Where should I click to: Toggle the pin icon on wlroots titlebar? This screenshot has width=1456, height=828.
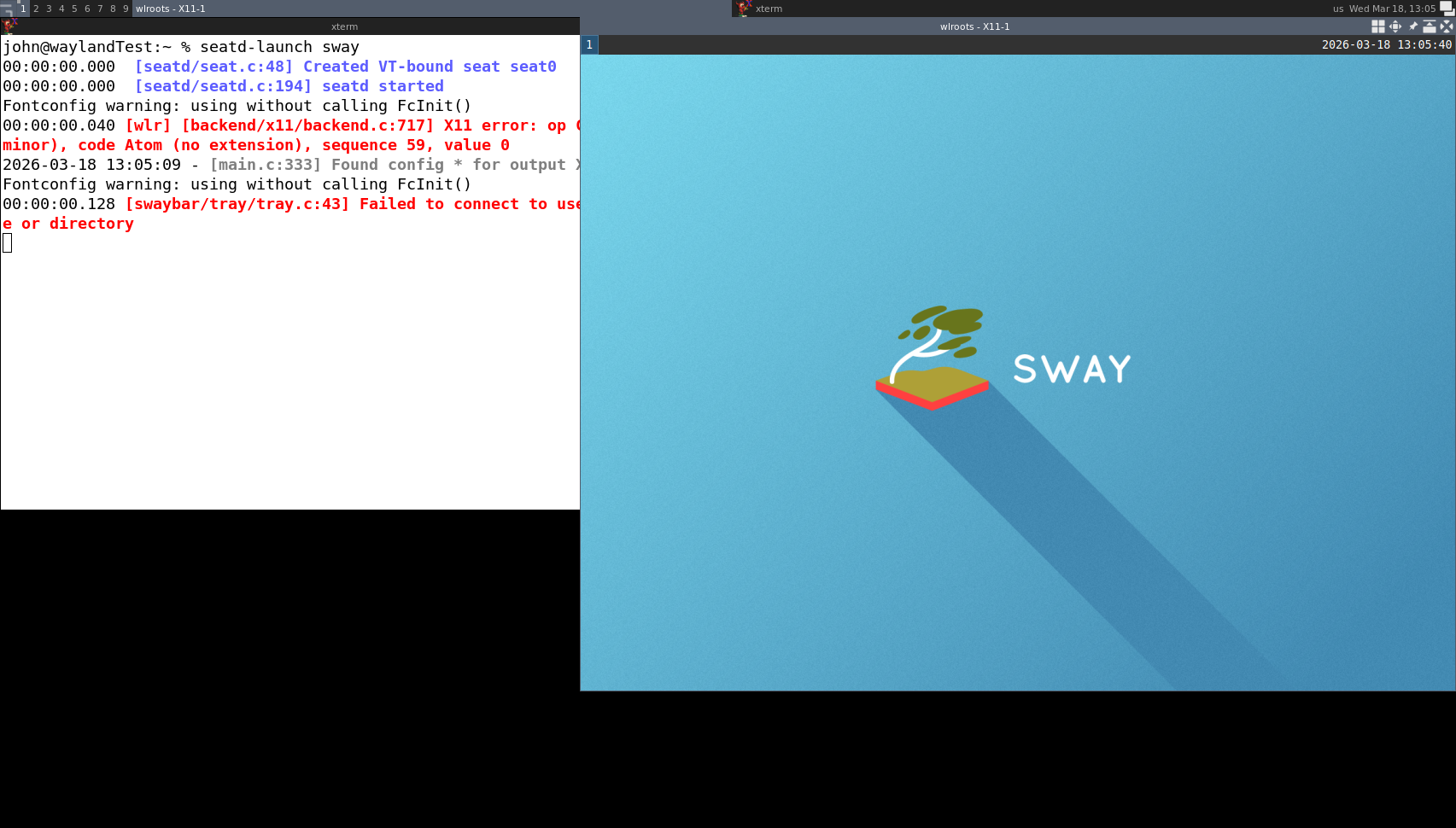1412,26
